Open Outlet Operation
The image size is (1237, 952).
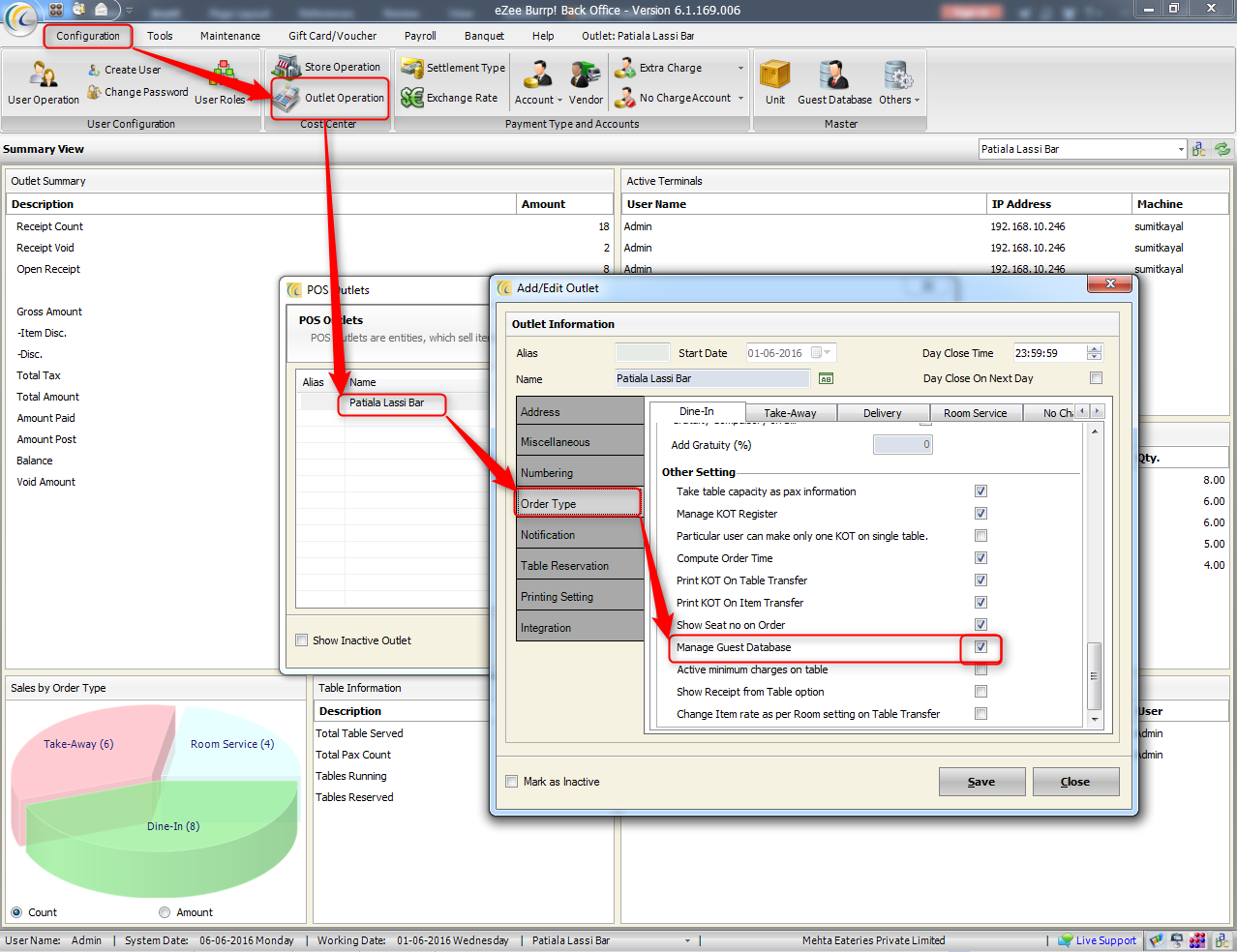click(x=330, y=98)
